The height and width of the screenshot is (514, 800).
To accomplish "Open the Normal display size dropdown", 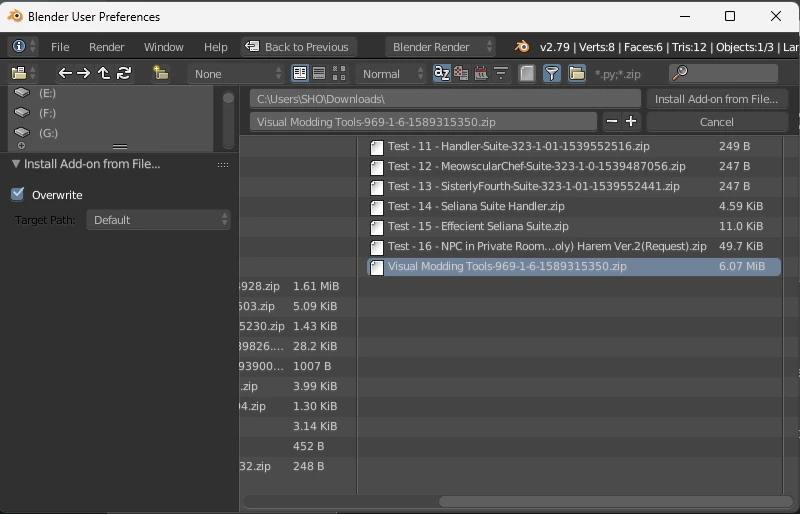I will pos(391,74).
